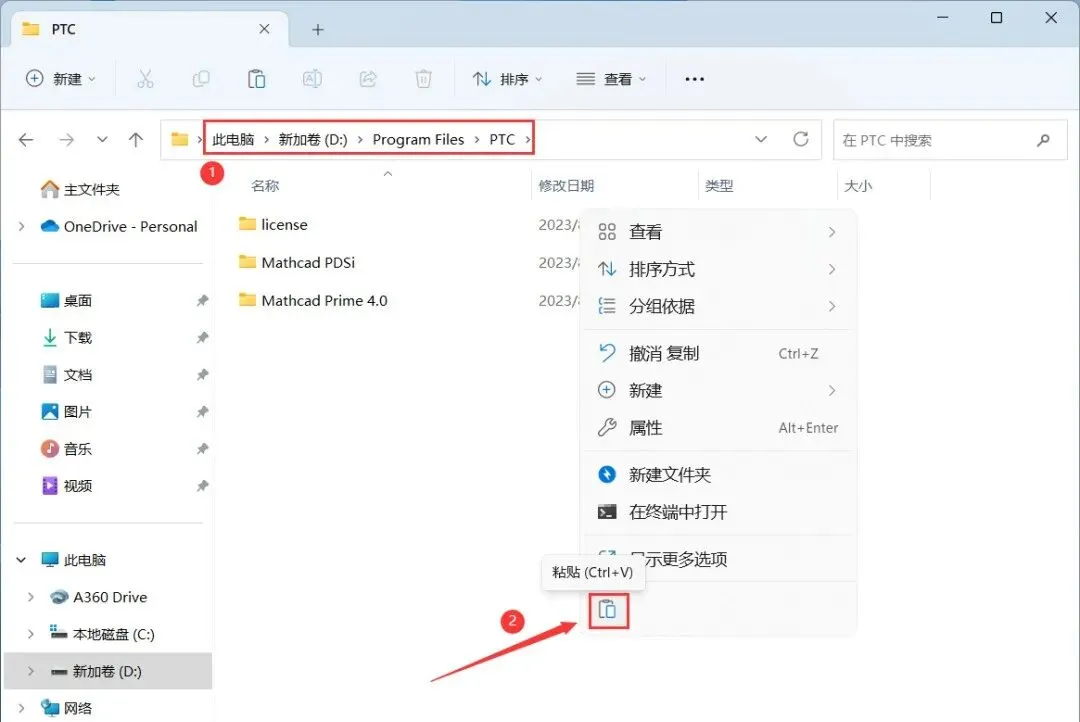Sort by Name (名称) column header

[265, 186]
